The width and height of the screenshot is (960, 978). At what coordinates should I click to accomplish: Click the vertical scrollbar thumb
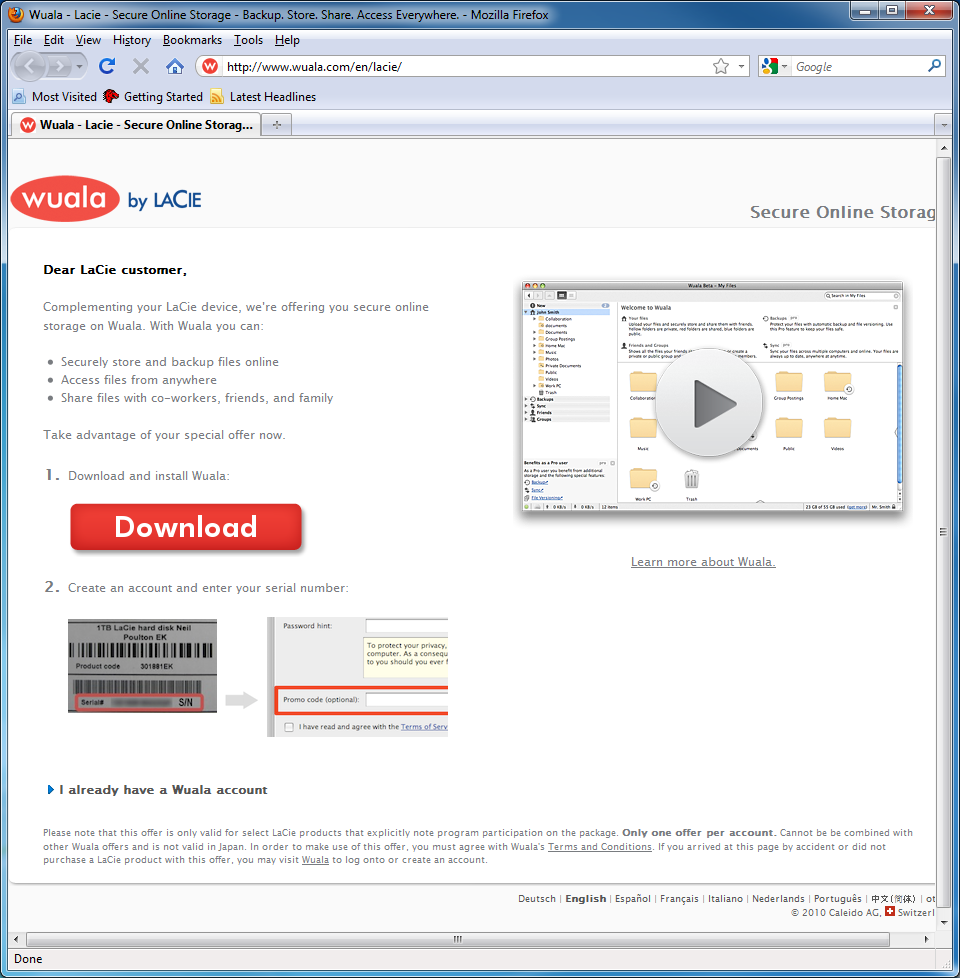point(943,532)
